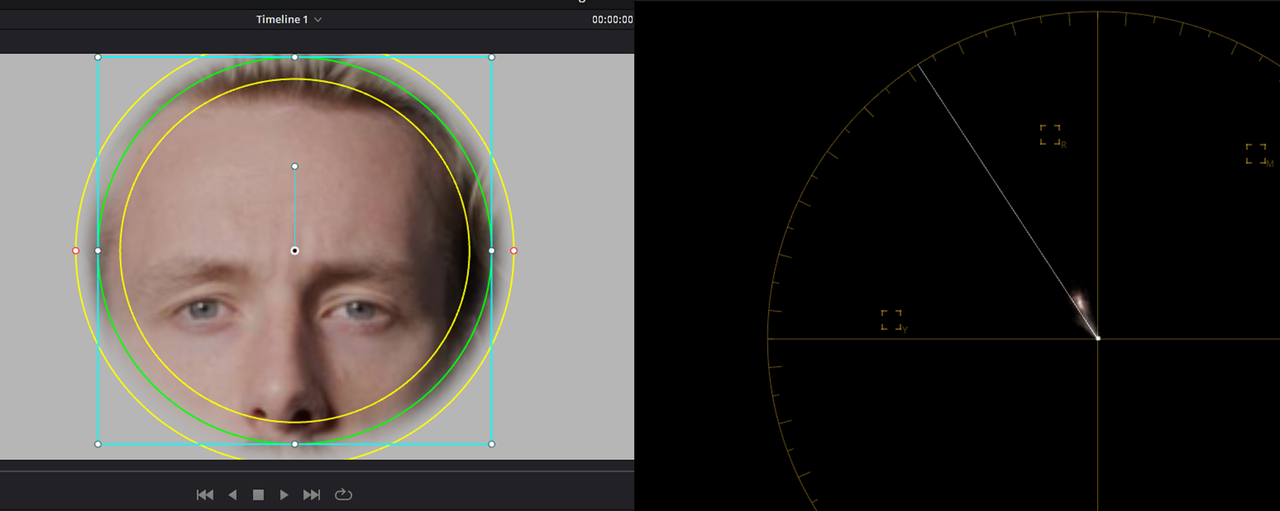Viewport: 1280px width, 511px height.
Task: Toggle loop playback
Action: (x=343, y=494)
